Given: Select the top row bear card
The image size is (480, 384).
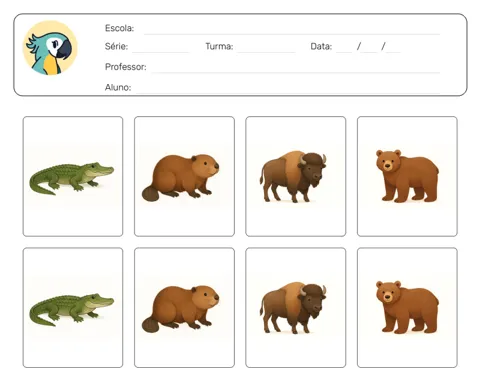Looking at the screenshot, I should coord(407,176).
